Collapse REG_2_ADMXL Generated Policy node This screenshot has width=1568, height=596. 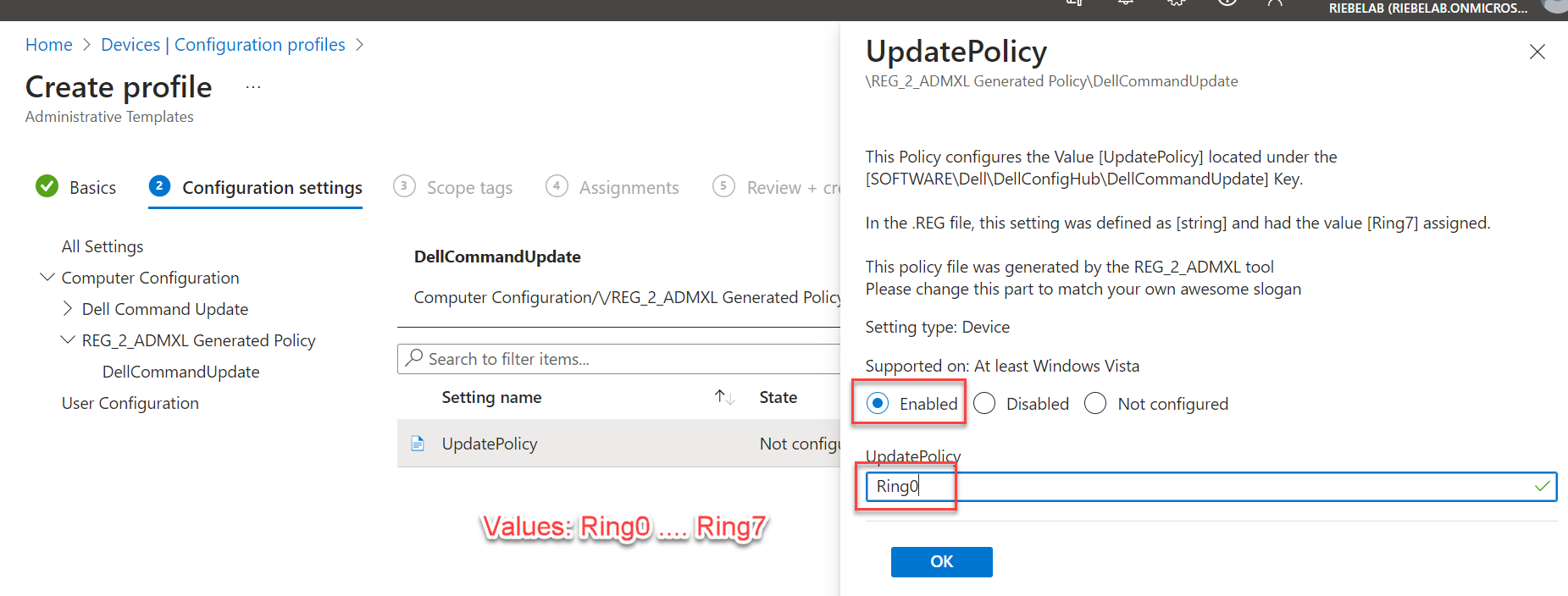[68, 340]
